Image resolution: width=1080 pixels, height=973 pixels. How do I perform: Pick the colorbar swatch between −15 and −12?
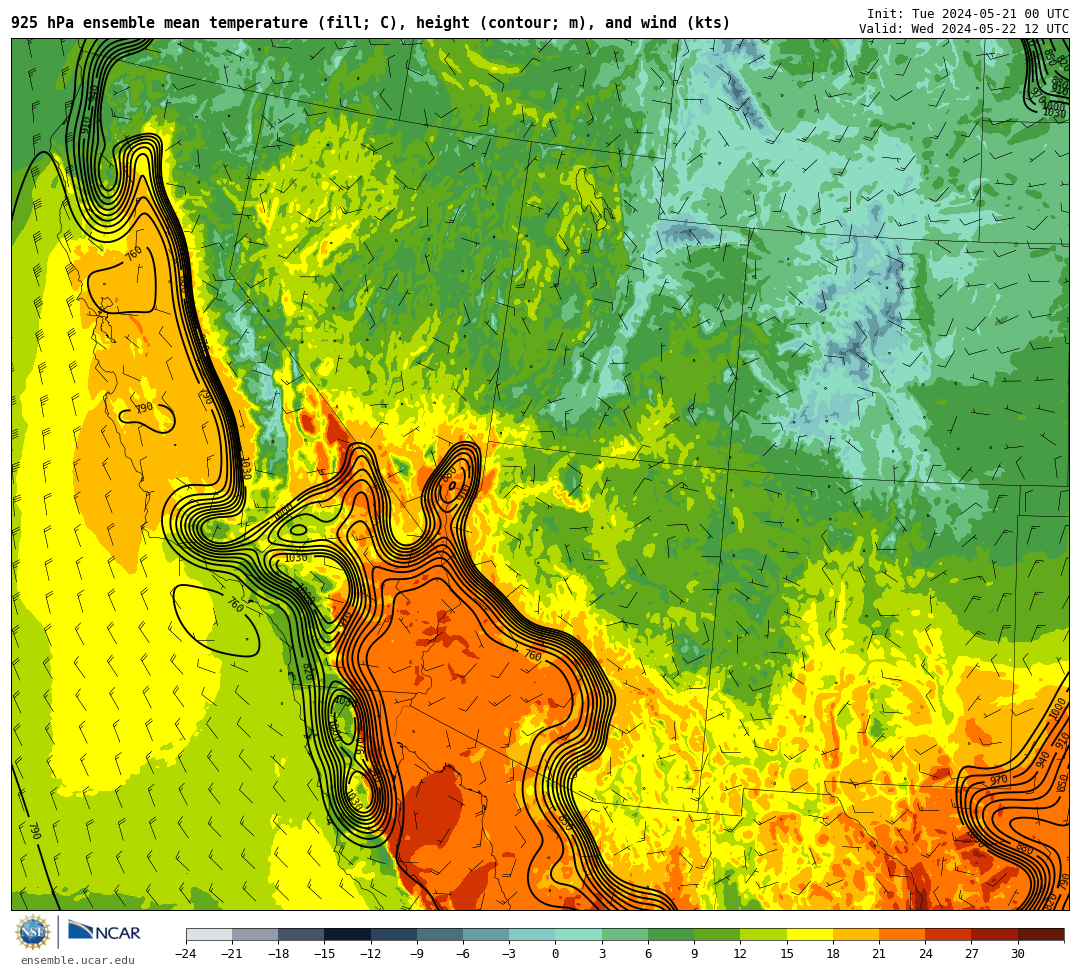[348, 934]
